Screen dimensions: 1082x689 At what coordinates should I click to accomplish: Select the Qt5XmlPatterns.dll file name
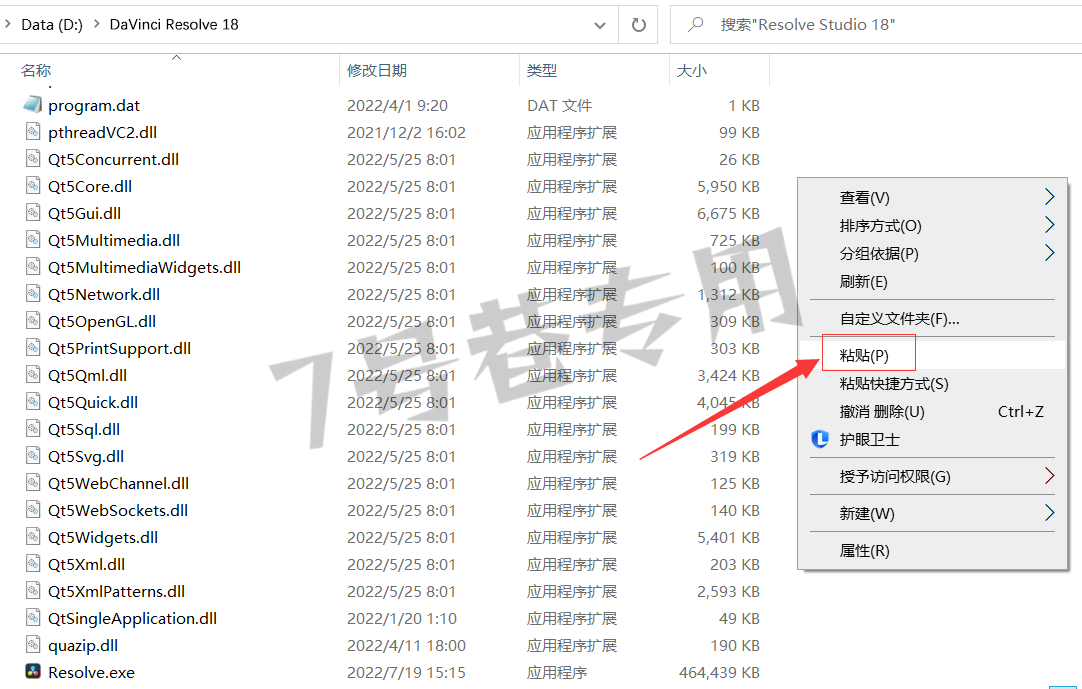pos(117,591)
